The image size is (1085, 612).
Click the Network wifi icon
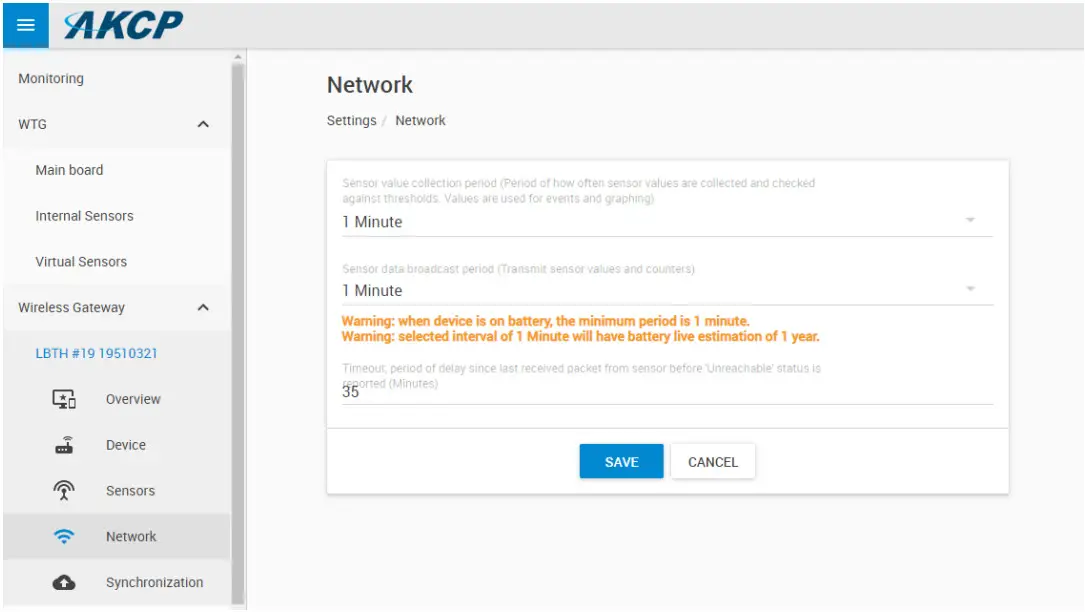click(x=64, y=537)
